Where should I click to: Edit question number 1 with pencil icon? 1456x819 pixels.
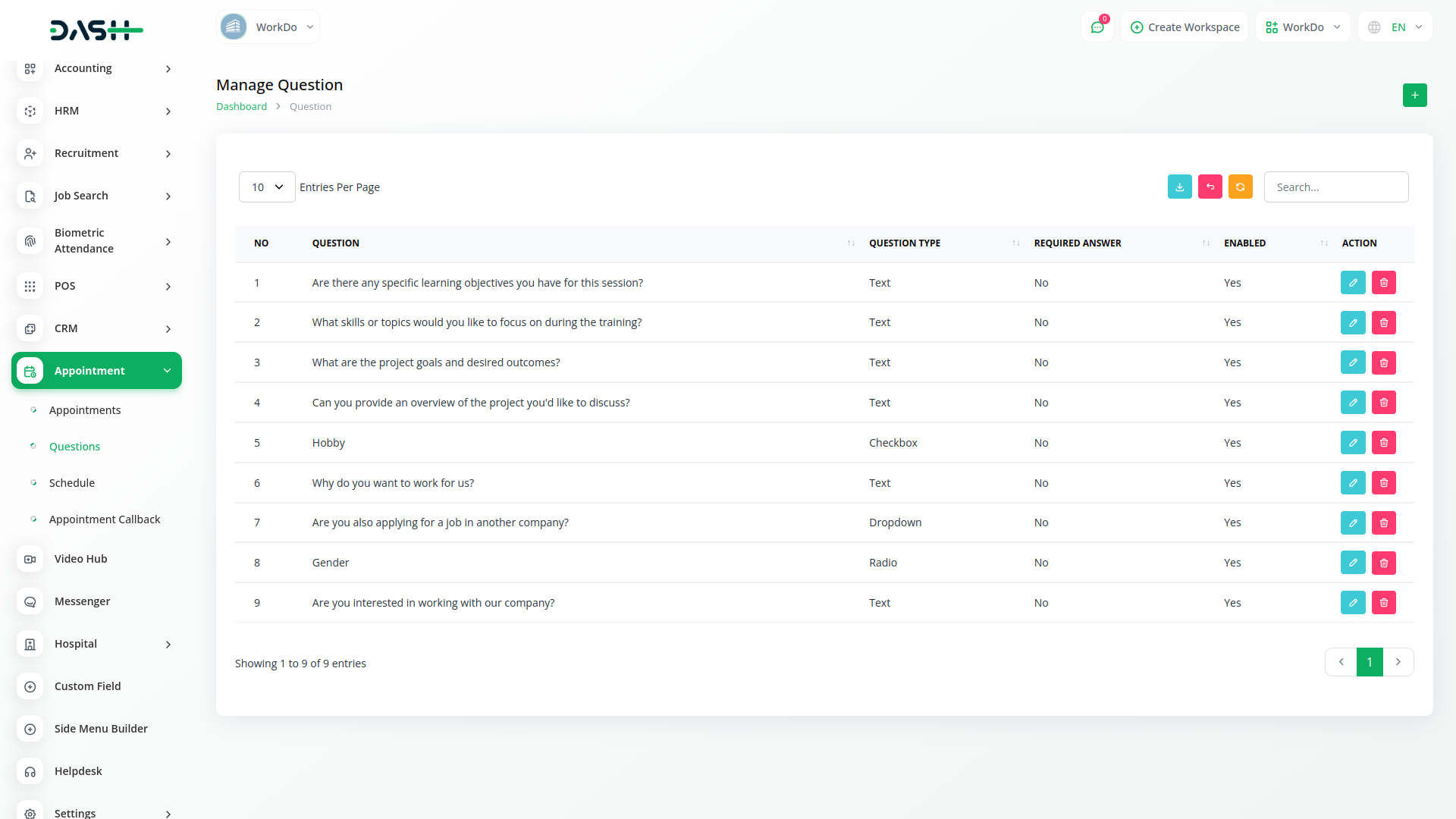coord(1352,283)
